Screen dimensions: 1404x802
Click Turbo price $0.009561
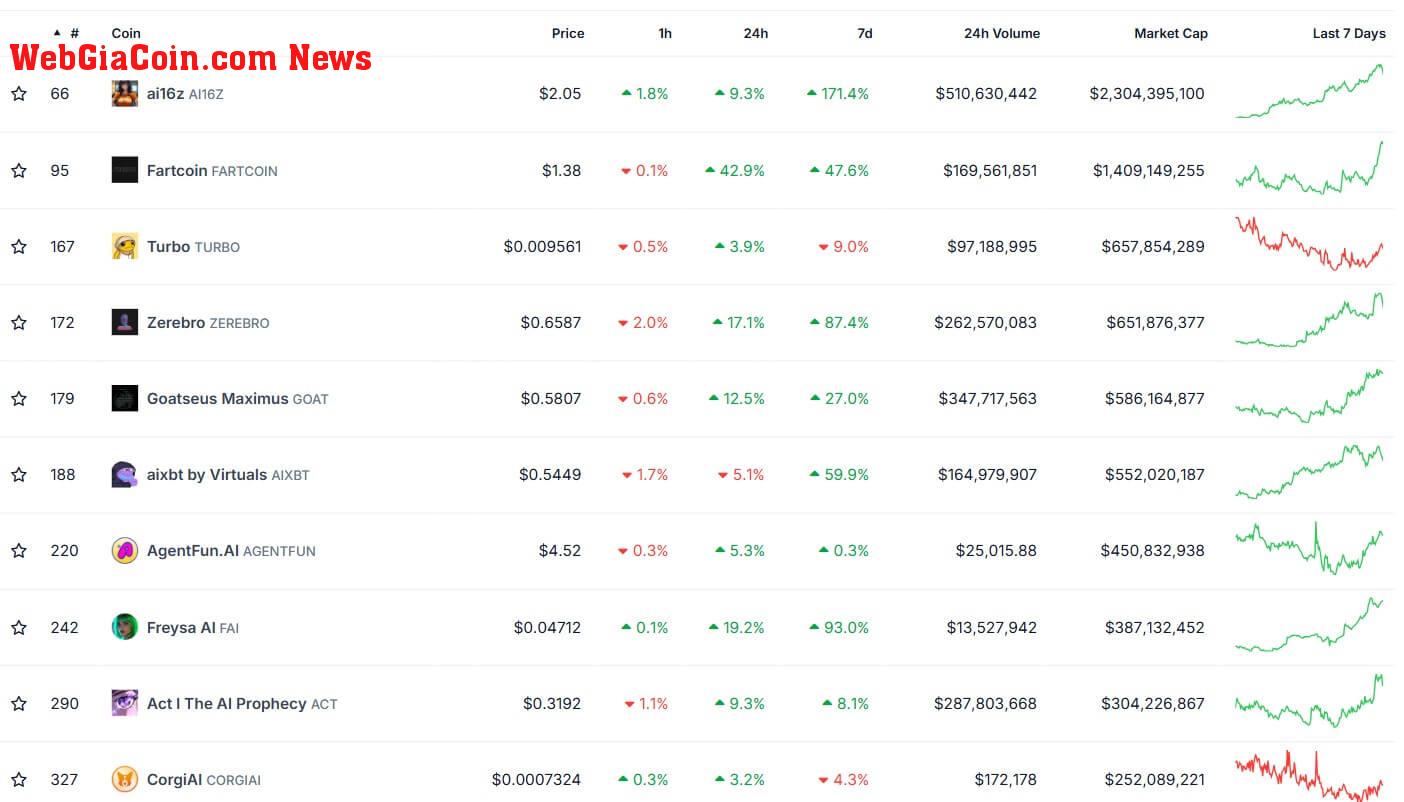tap(542, 247)
